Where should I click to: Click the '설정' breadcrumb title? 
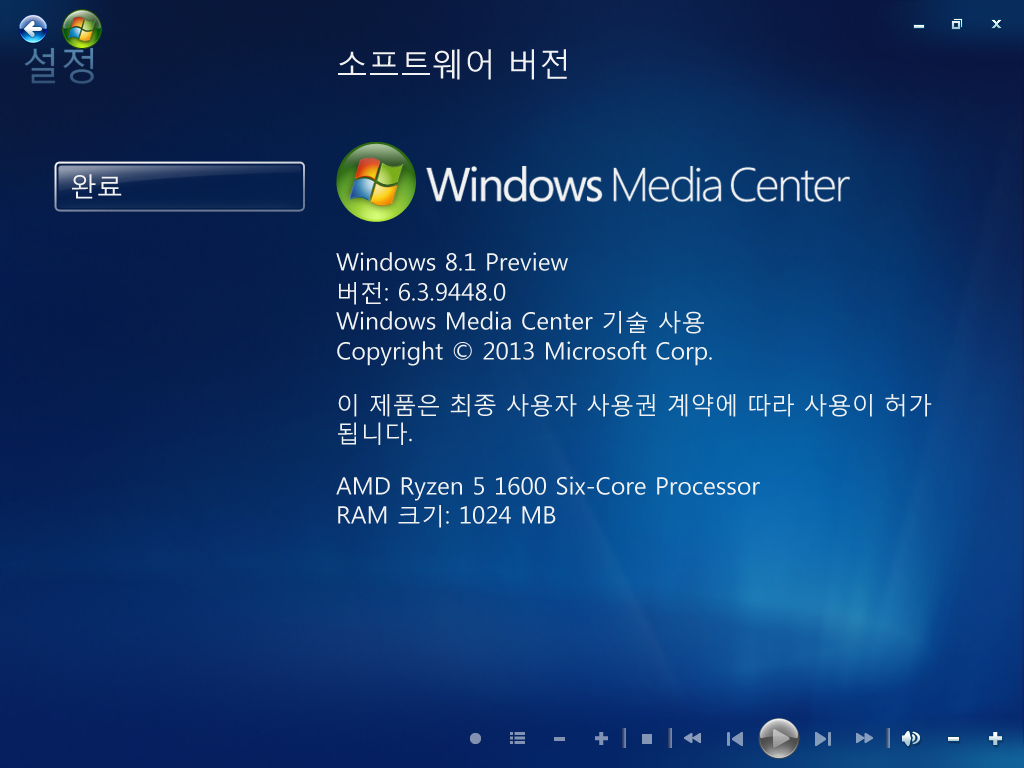pyautogui.click(x=60, y=65)
